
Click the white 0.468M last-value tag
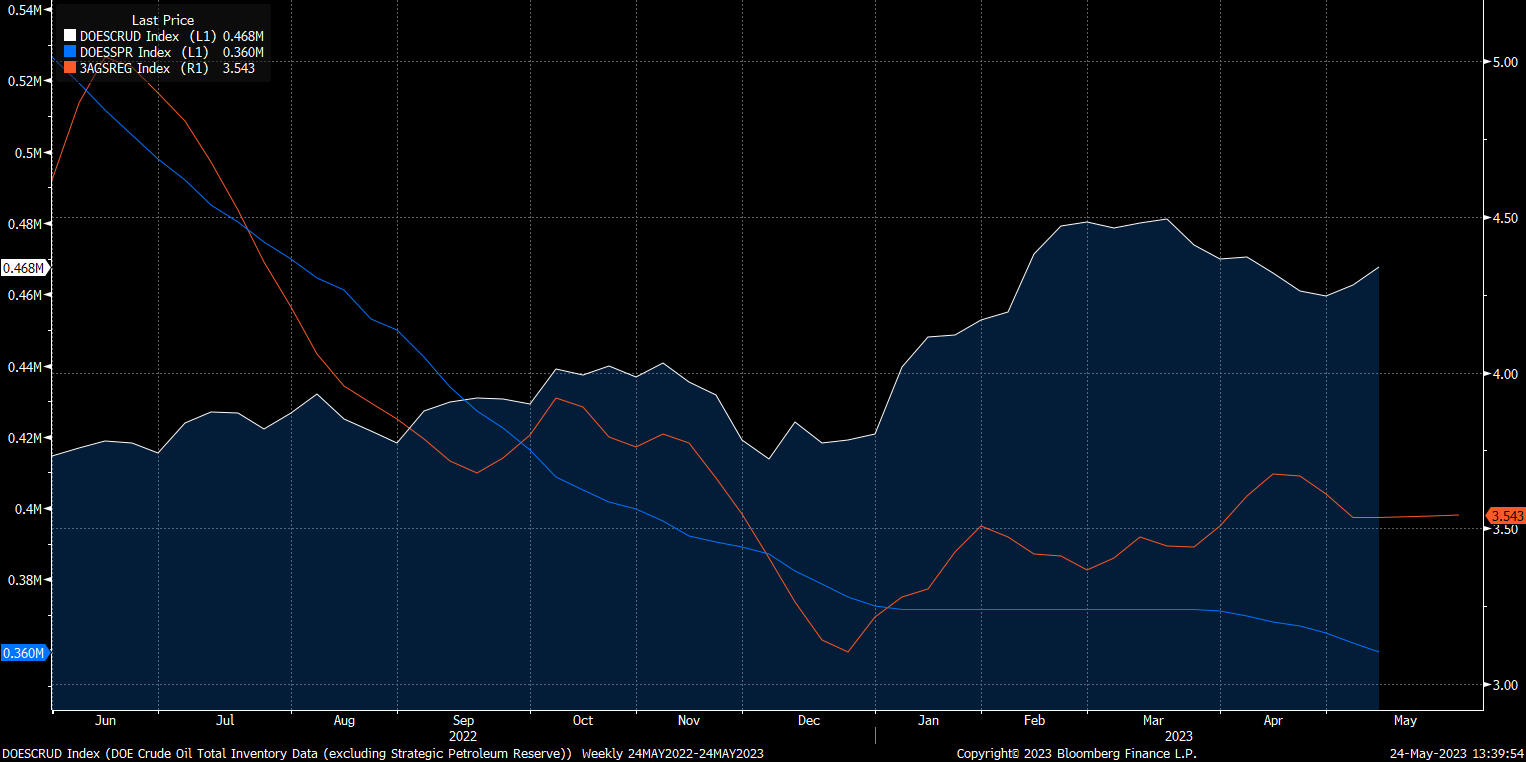[24, 268]
